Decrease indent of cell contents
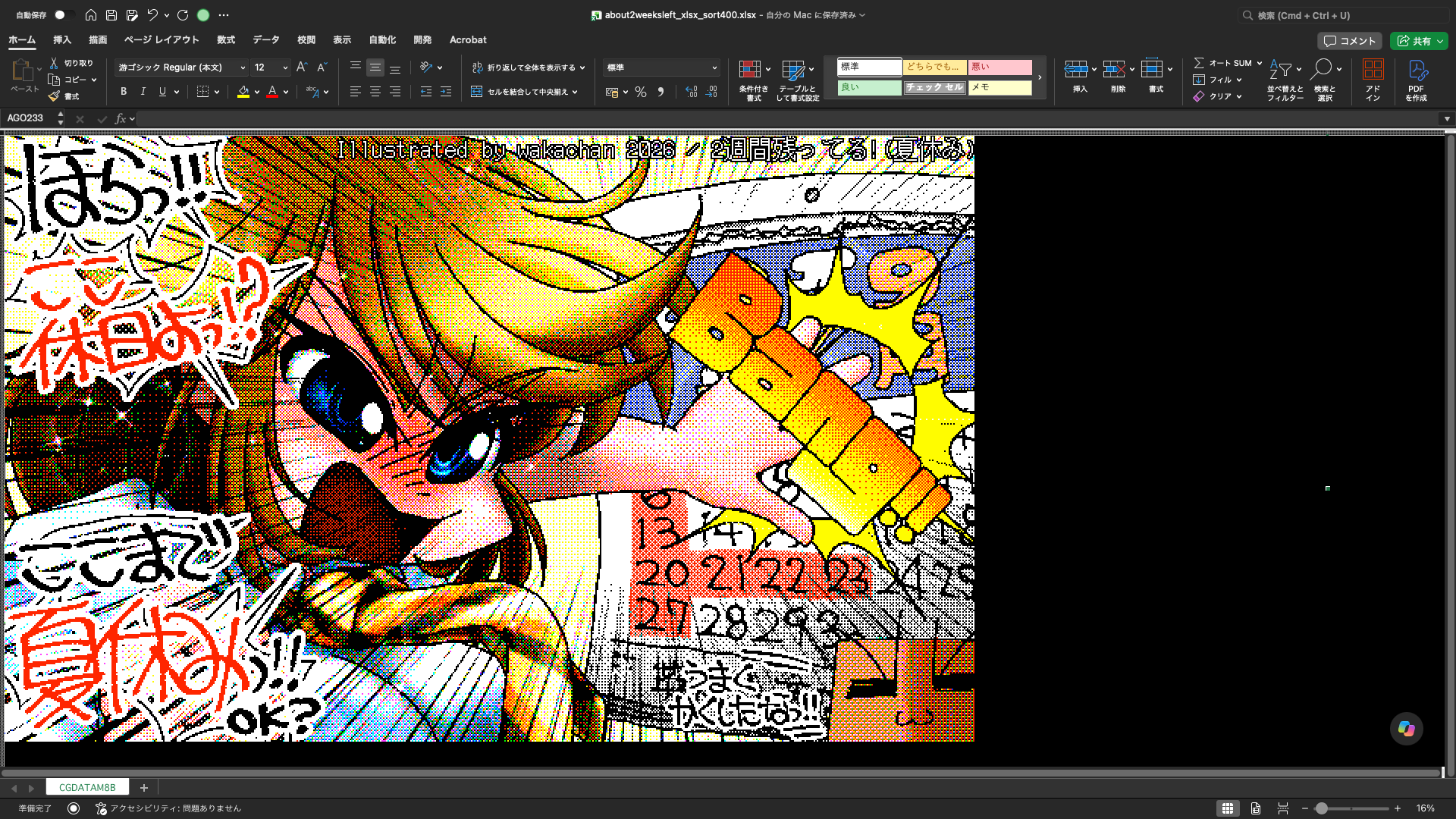The width and height of the screenshot is (1456, 819). pos(426,92)
